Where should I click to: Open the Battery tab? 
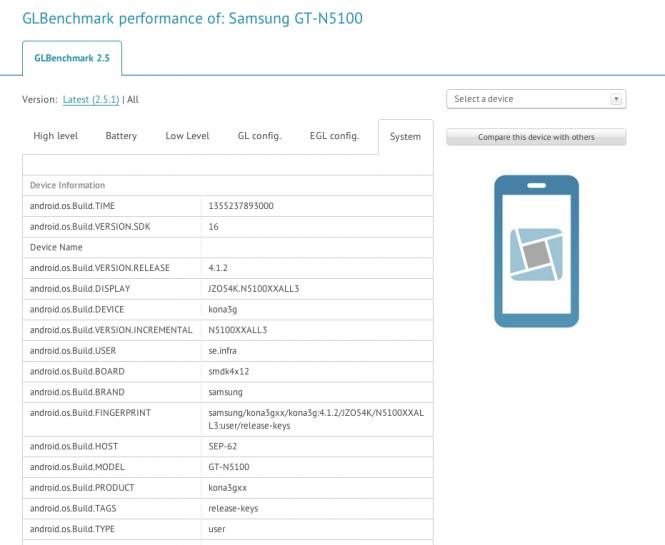(121, 136)
